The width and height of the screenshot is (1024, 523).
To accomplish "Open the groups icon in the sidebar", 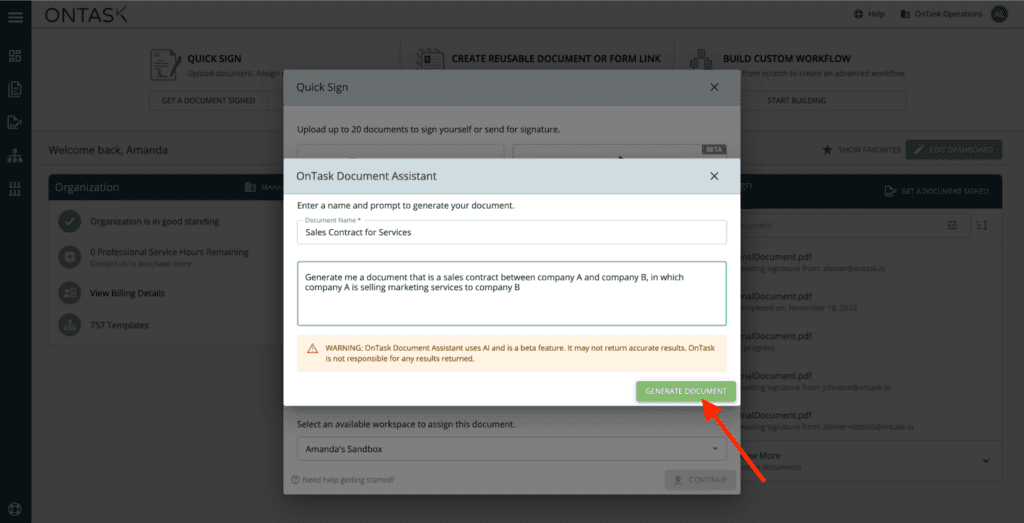I will pyautogui.click(x=15, y=189).
